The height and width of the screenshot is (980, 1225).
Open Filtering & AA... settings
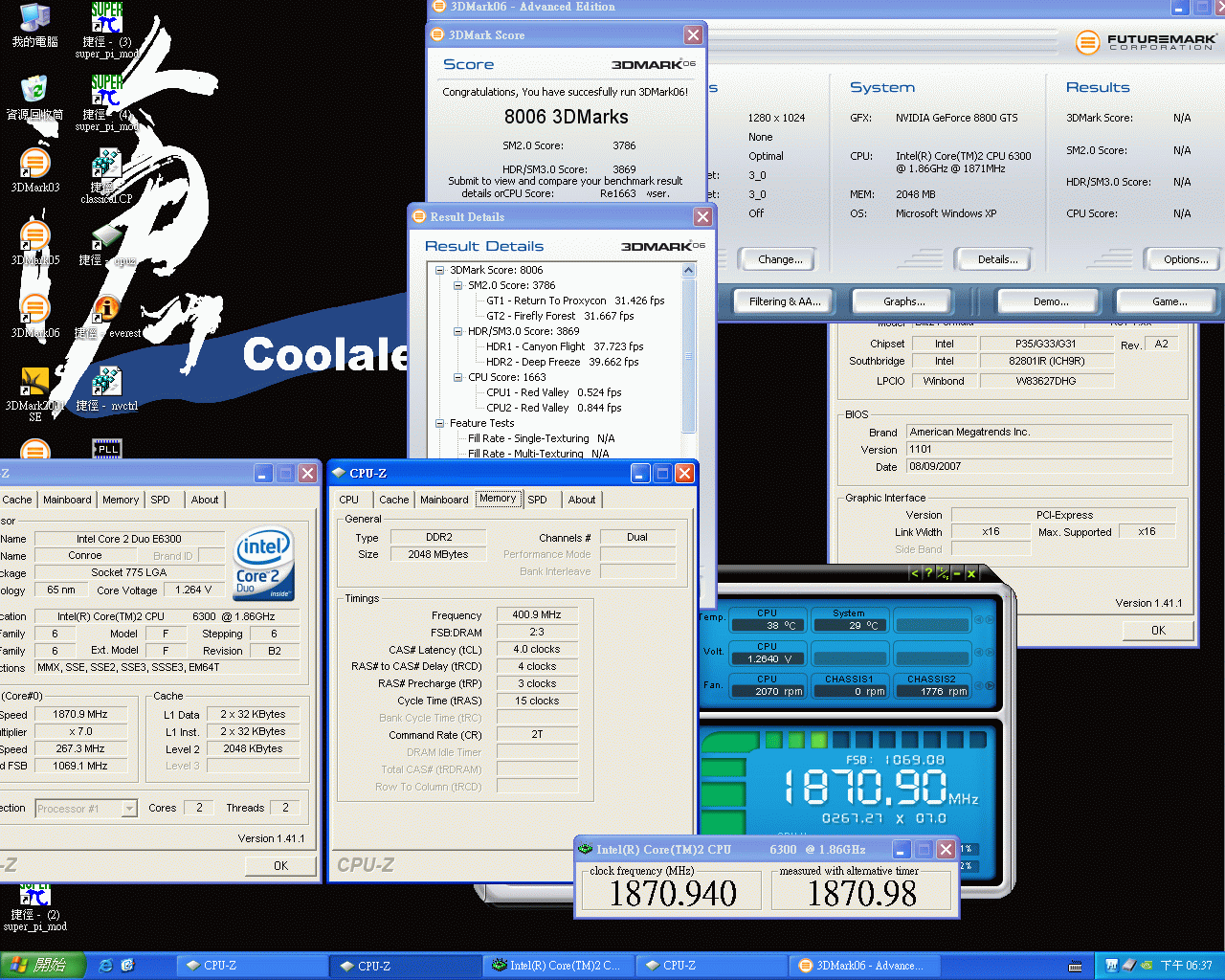(x=785, y=301)
